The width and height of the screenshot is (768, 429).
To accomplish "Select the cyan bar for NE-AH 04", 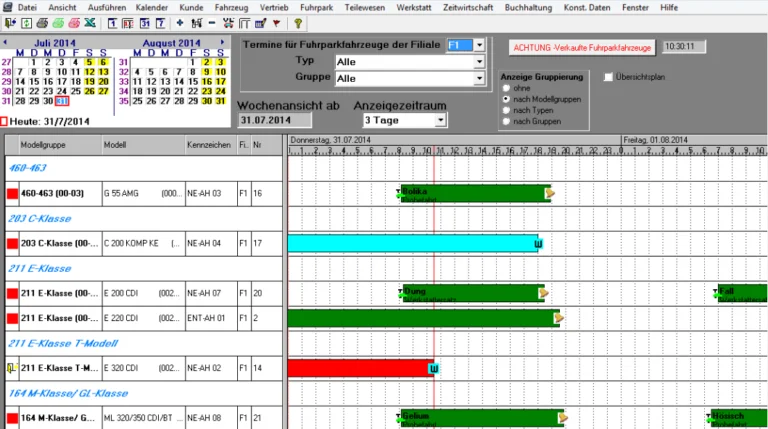I will (413, 243).
